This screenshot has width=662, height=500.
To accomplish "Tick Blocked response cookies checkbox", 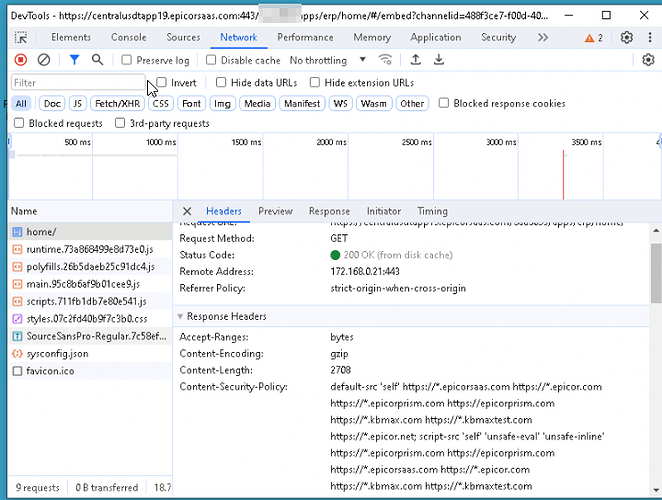I will [444, 103].
